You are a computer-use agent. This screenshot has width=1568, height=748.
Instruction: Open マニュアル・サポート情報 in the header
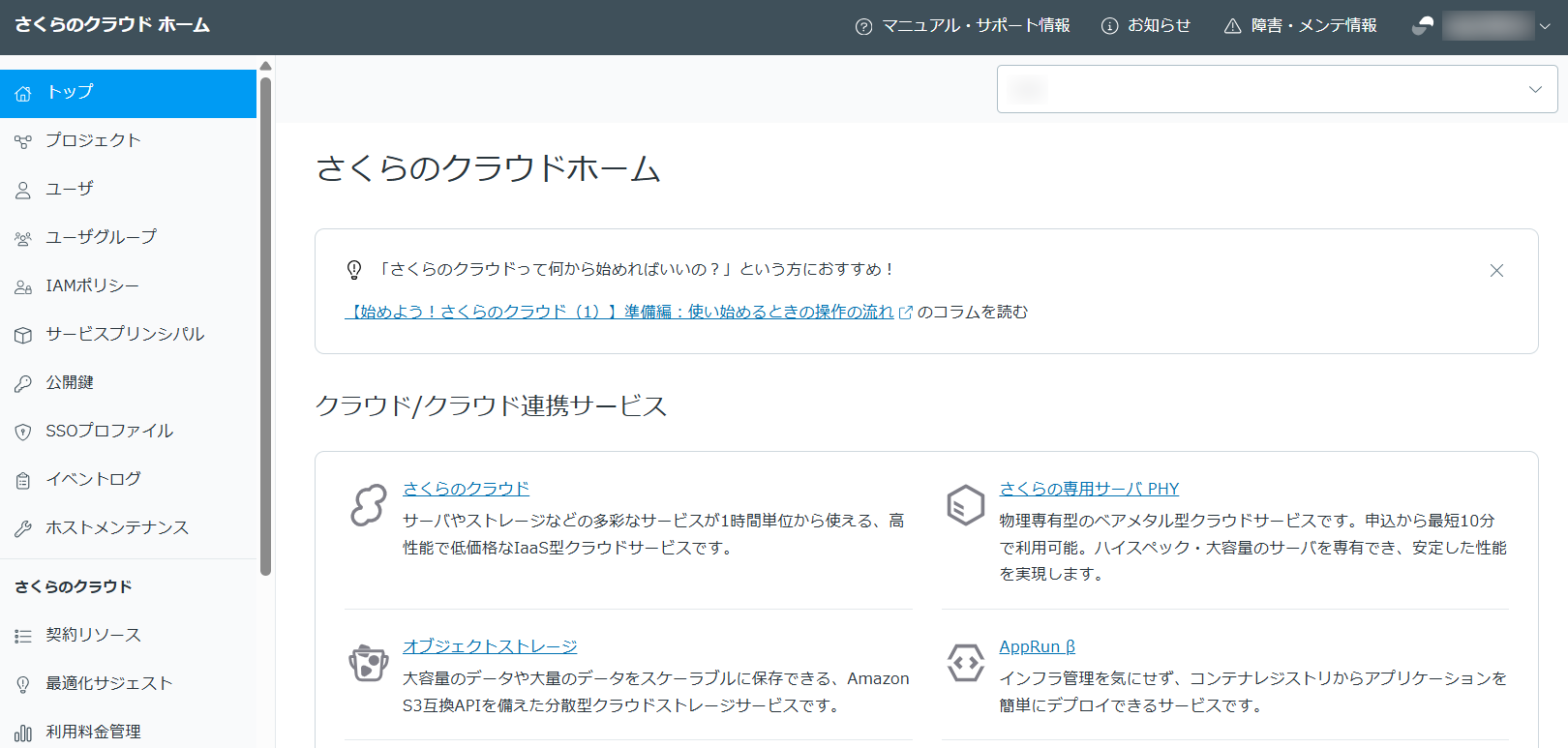(x=963, y=26)
